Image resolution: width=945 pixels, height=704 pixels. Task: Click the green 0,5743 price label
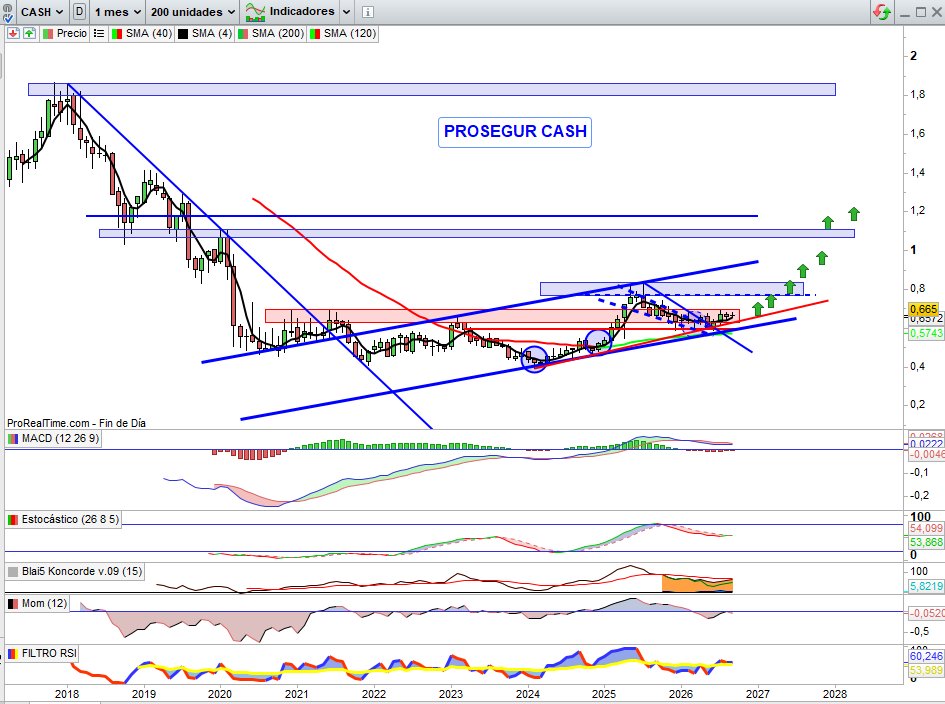point(926,333)
